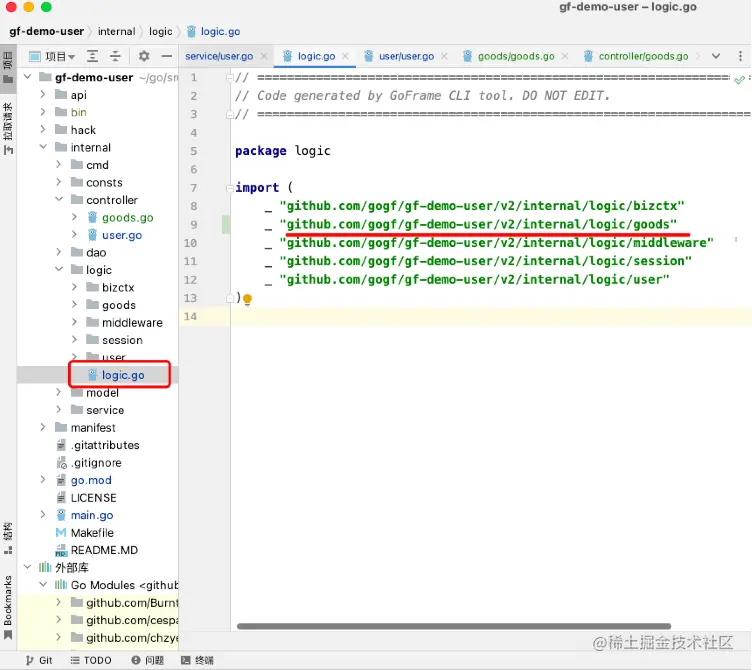Select goods.go under controller
Image resolution: width=752 pixels, height=670 pixels.
coord(128,218)
